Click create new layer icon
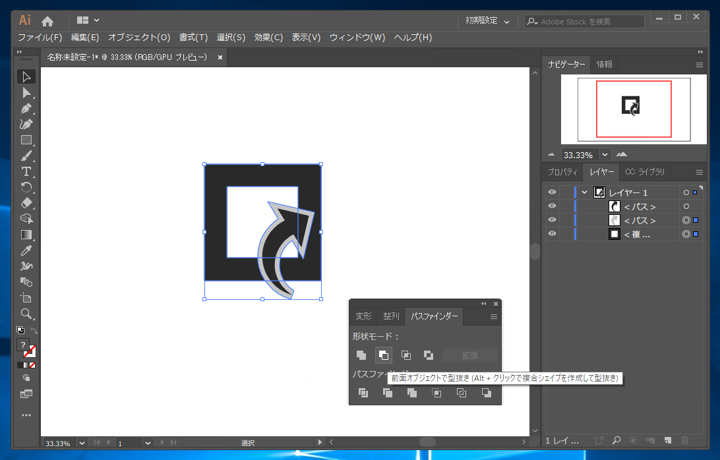 [668, 440]
